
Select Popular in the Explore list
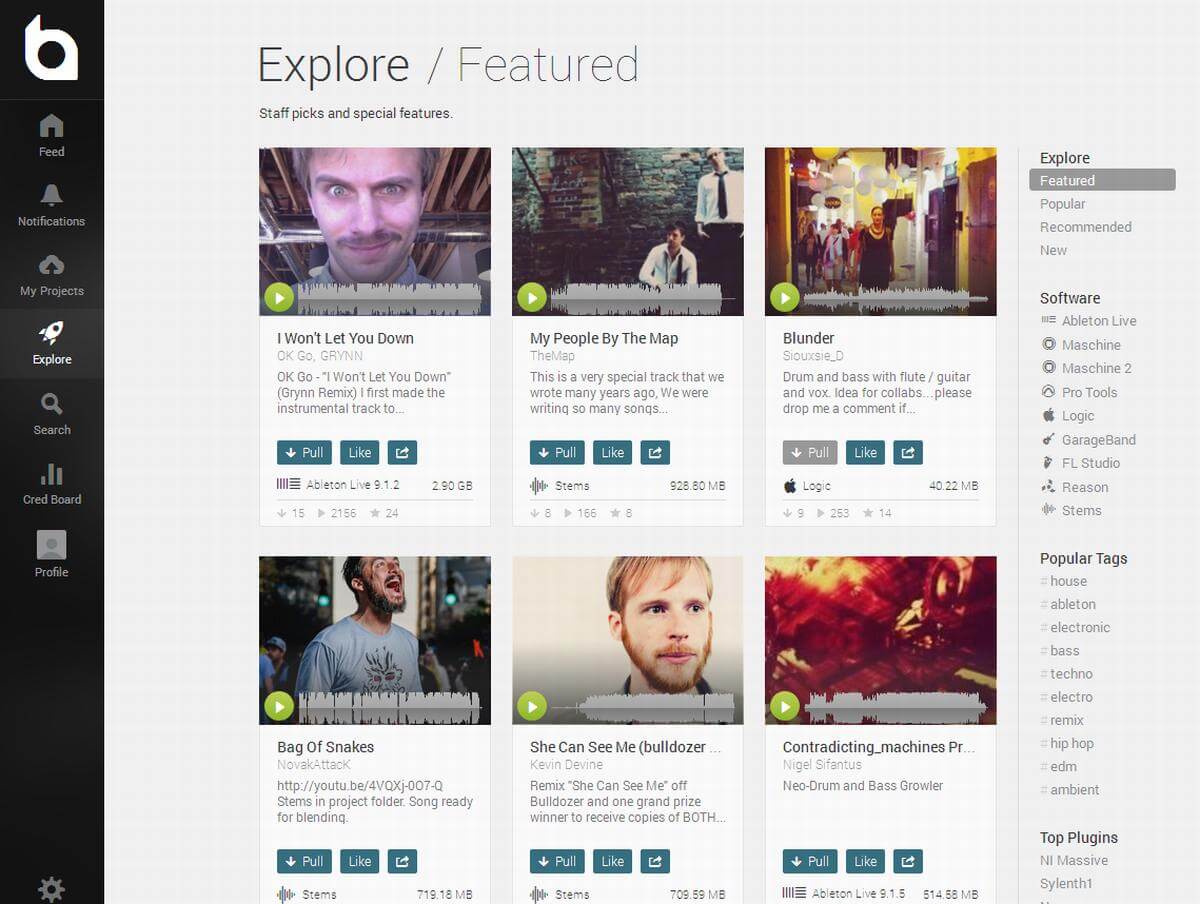(1062, 204)
